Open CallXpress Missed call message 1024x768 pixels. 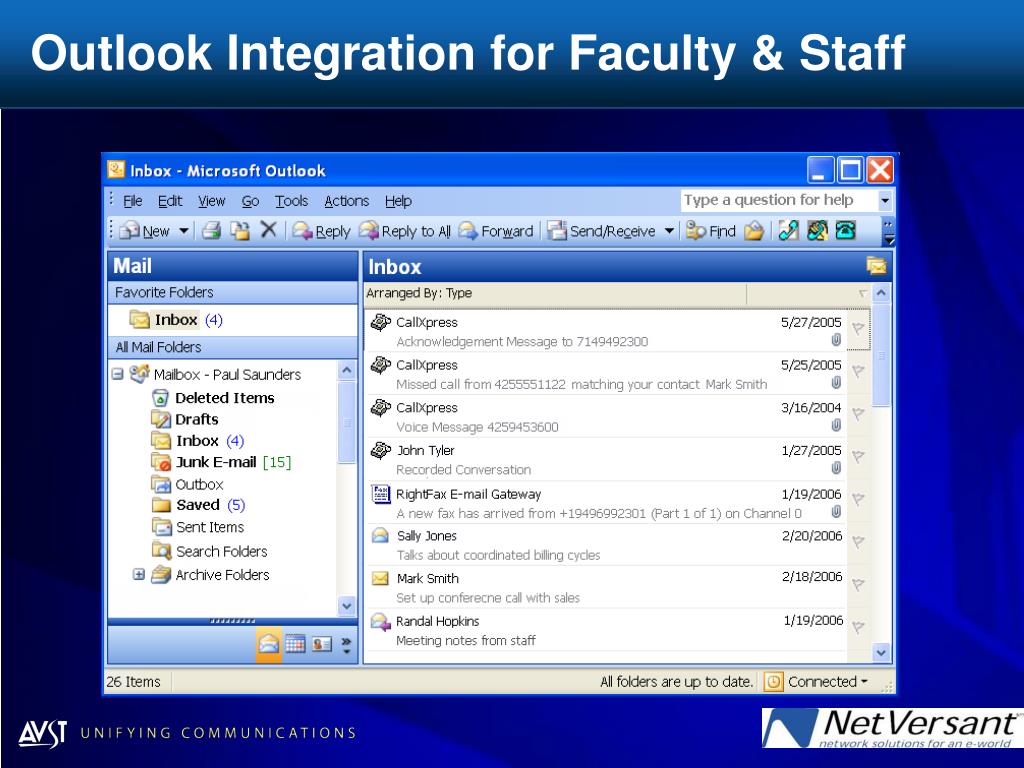606,374
